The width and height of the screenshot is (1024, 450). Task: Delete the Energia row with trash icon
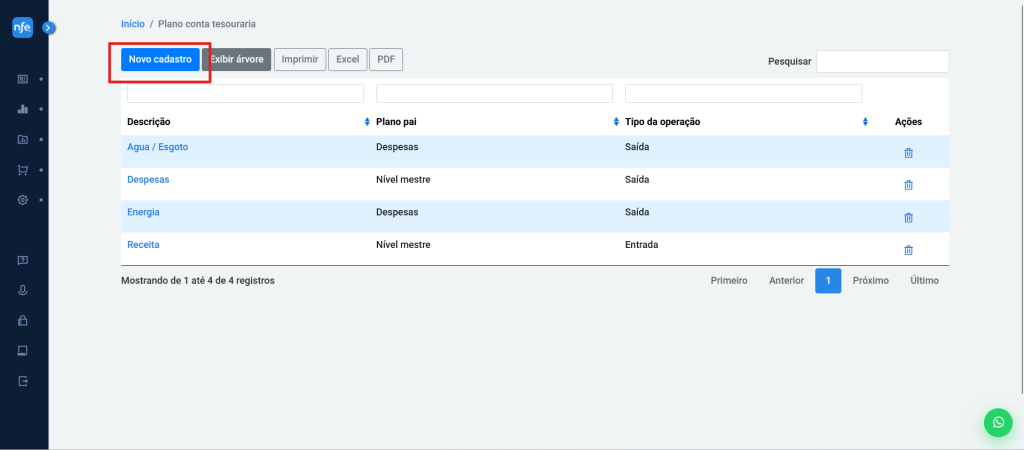pos(908,217)
